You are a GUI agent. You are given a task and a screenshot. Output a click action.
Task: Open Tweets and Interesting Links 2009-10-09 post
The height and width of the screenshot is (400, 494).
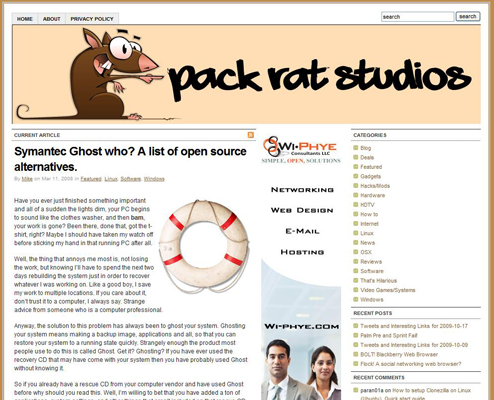coord(414,345)
